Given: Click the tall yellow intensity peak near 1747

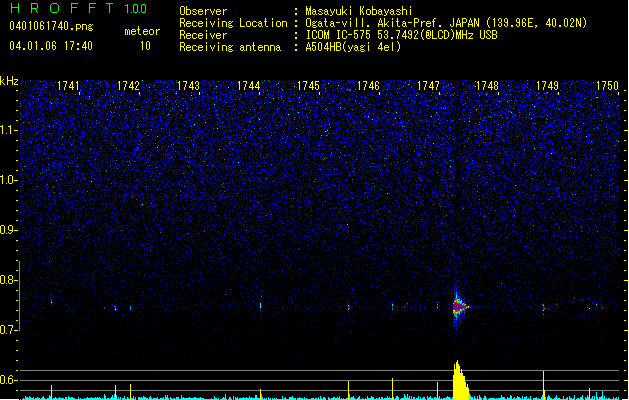Looking at the screenshot, I should [460, 380].
